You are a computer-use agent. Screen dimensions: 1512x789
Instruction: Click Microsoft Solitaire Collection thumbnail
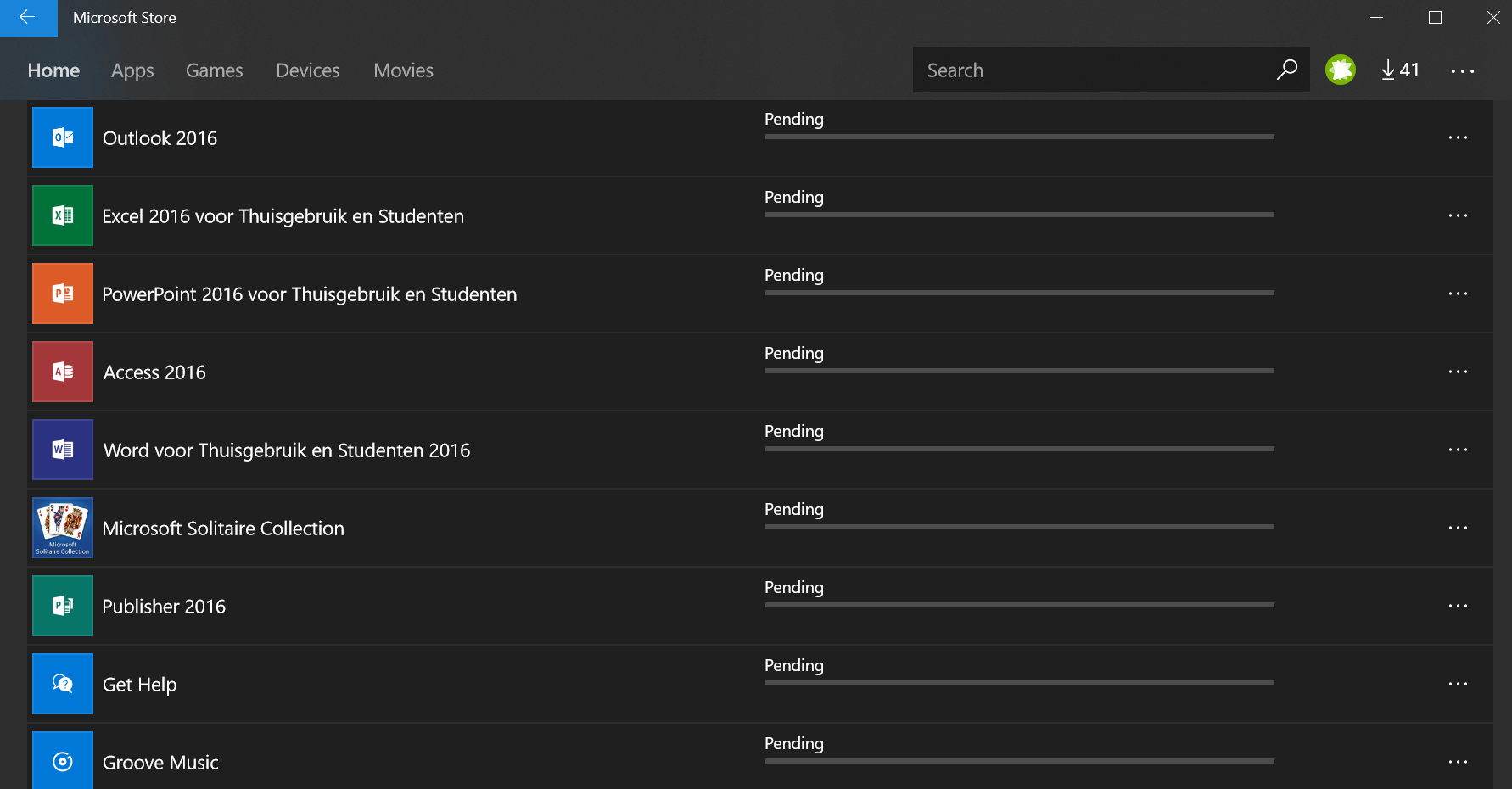[x=63, y=528]
